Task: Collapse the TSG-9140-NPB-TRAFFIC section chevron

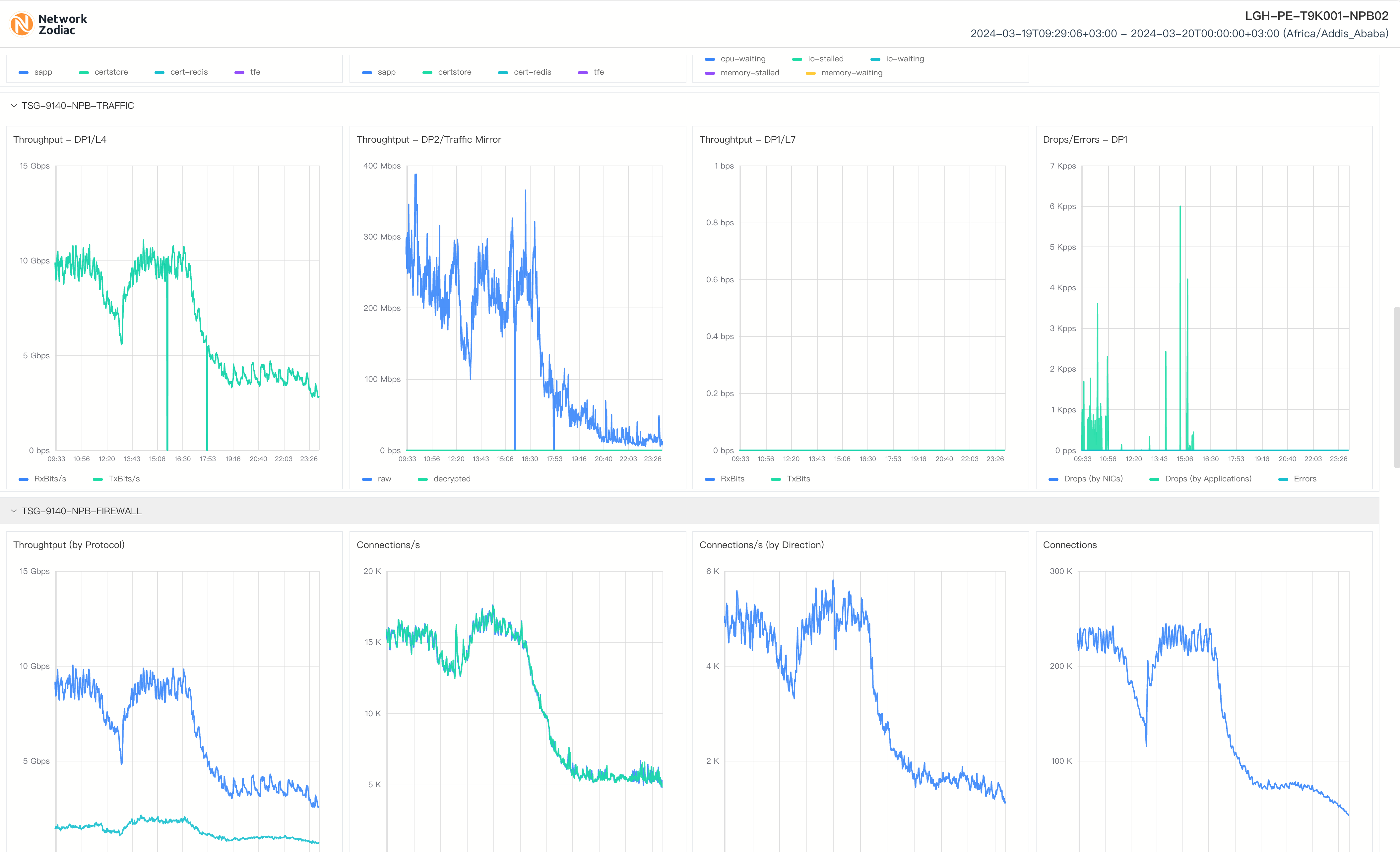Action: [x=14, y=106]
